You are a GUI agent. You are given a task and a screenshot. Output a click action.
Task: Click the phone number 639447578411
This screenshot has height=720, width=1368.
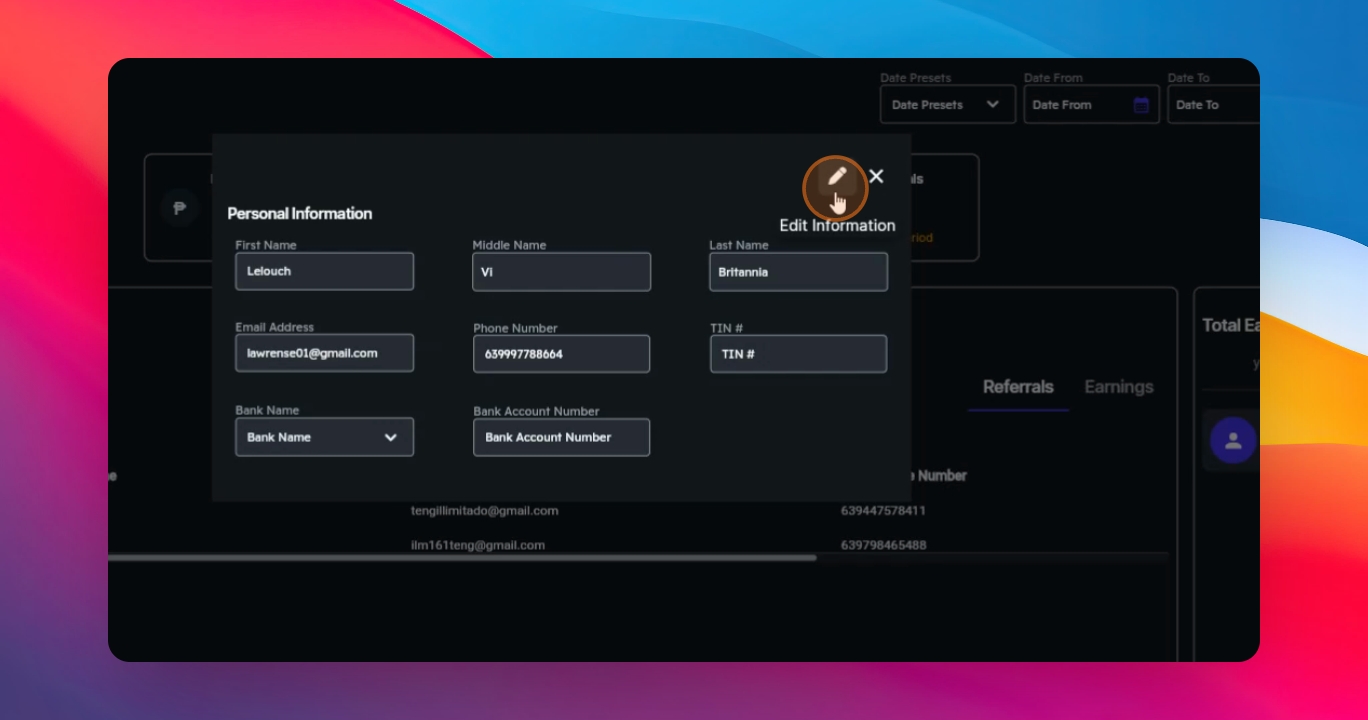(x=883, y=511)
